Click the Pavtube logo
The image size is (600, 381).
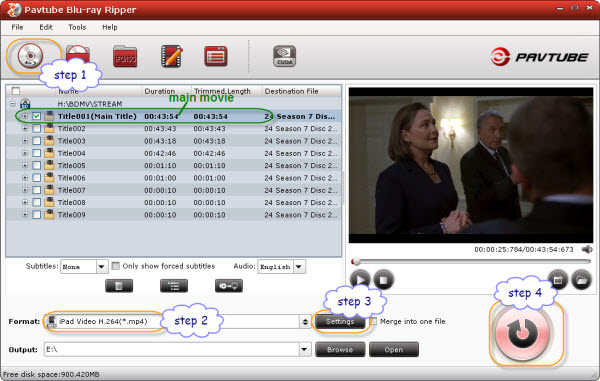[540, 57]
